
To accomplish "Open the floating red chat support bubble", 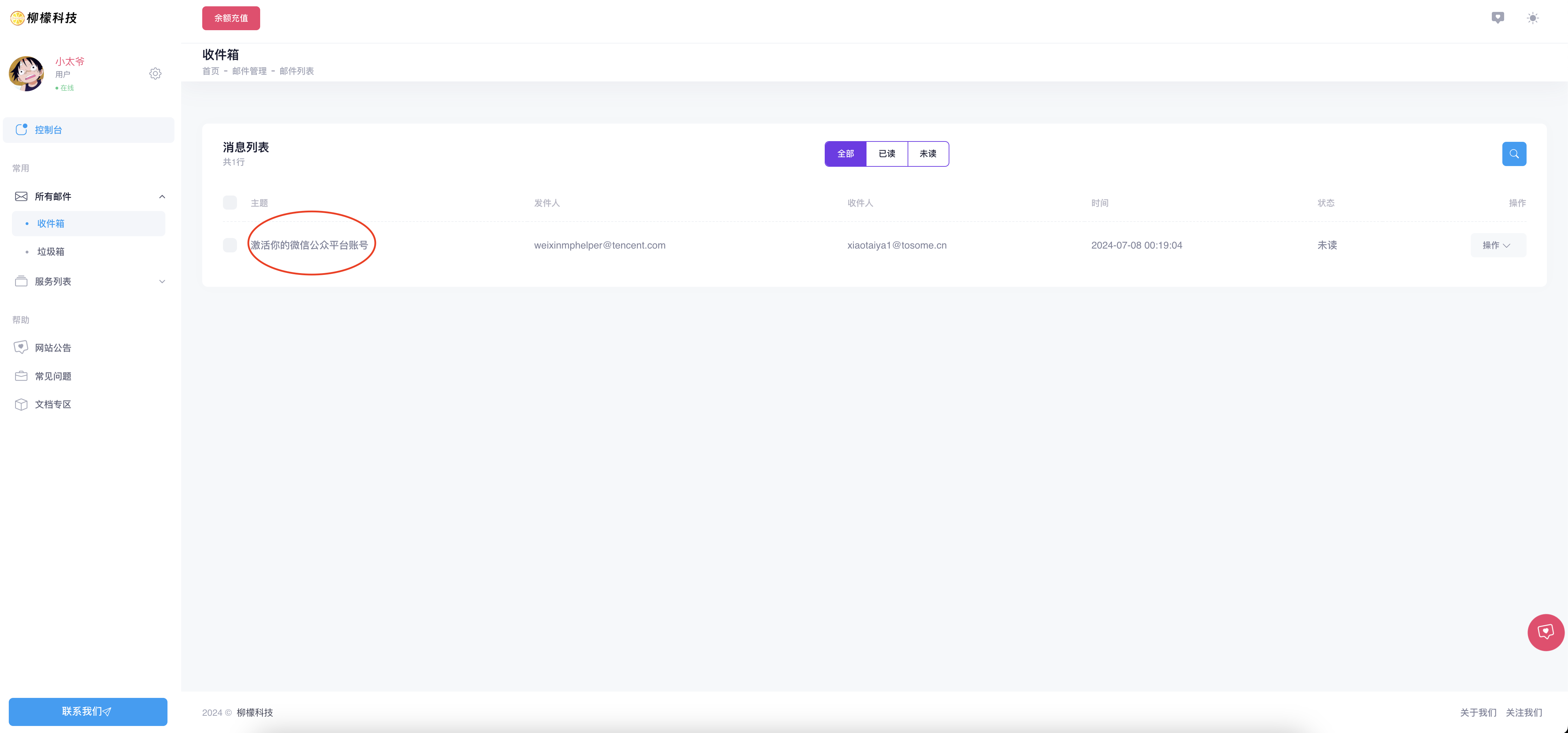I will (x=1545, y=632).
